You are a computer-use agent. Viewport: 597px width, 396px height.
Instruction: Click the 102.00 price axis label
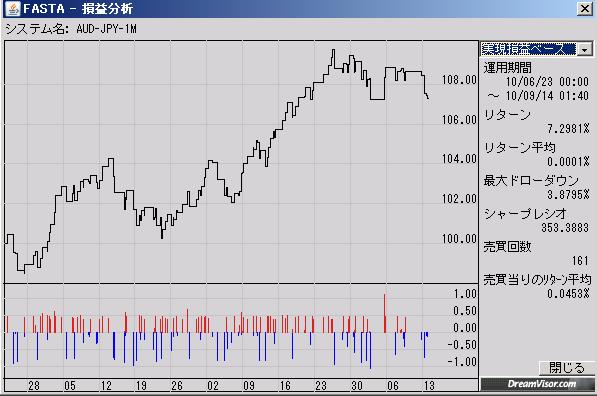[x=459, y=199]
